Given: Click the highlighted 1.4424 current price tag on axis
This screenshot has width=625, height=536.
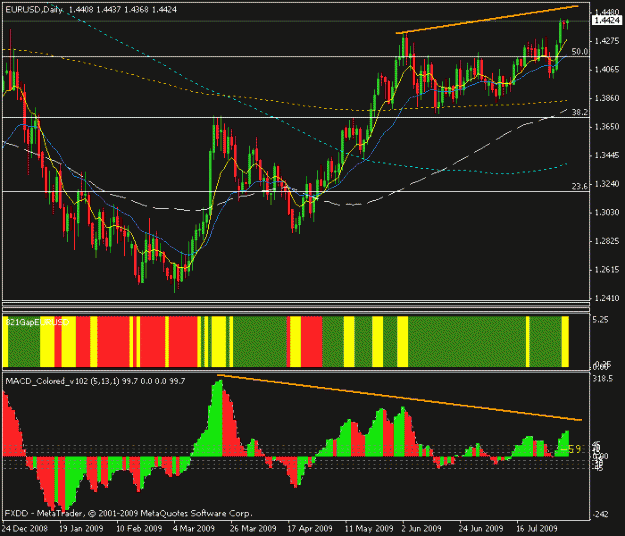Looking at the screenshot, I should coord(606,20).
